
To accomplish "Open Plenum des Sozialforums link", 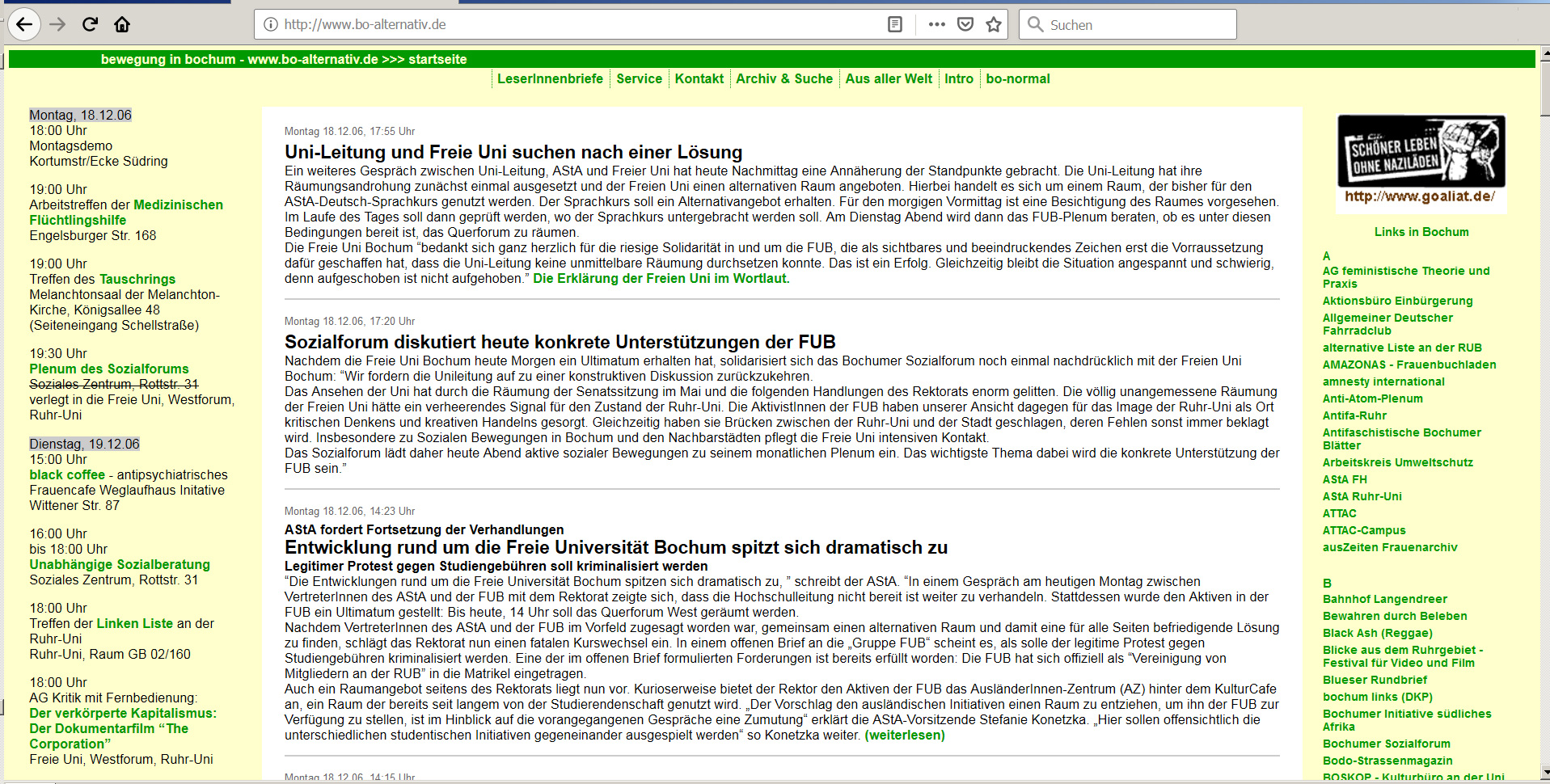I will point(109,369).
